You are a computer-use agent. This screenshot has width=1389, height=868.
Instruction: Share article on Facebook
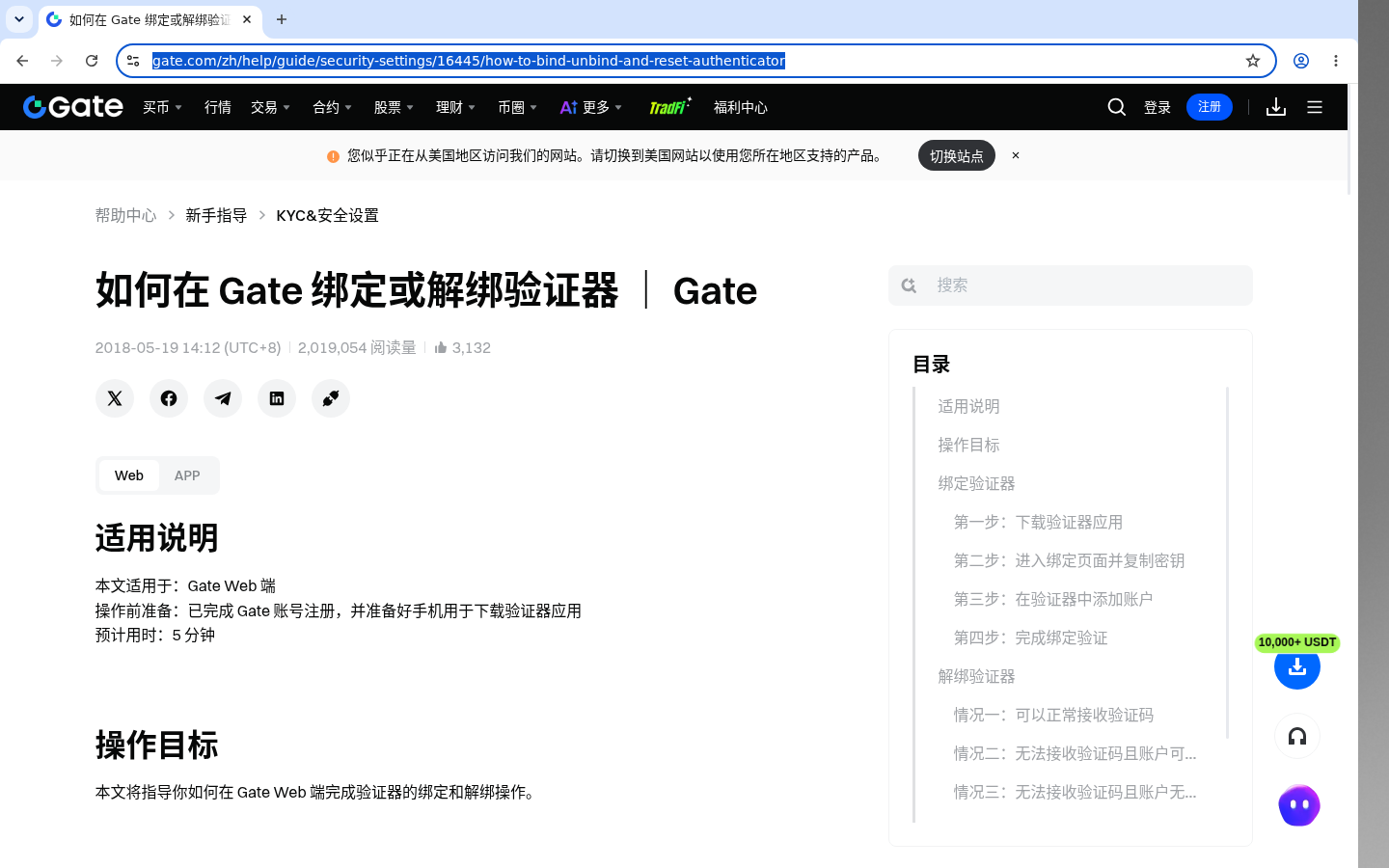[x=169, y=398]
